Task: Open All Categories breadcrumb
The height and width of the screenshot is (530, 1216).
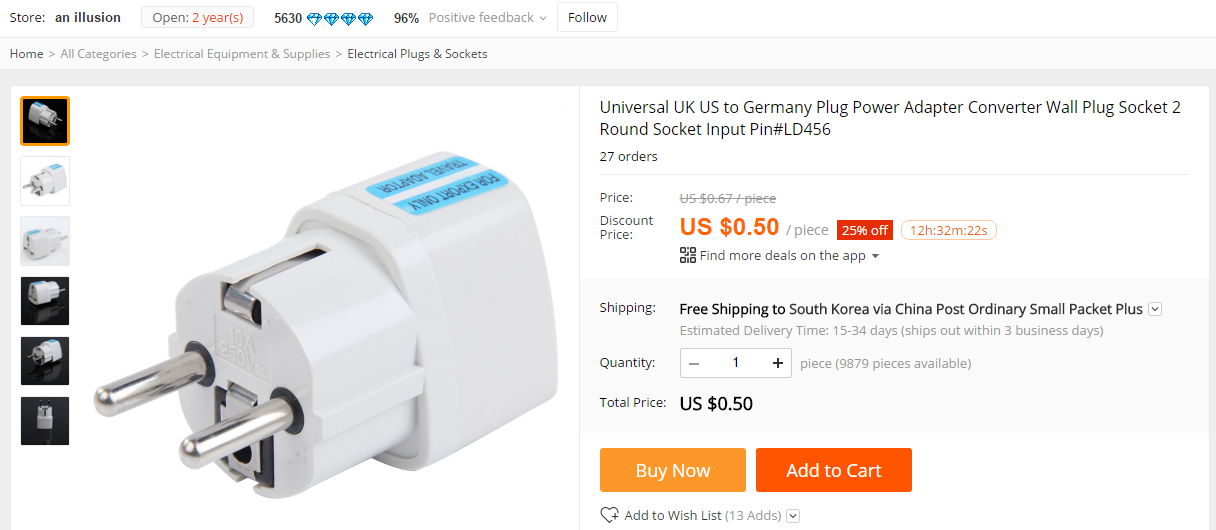Action: coord(98,54)
